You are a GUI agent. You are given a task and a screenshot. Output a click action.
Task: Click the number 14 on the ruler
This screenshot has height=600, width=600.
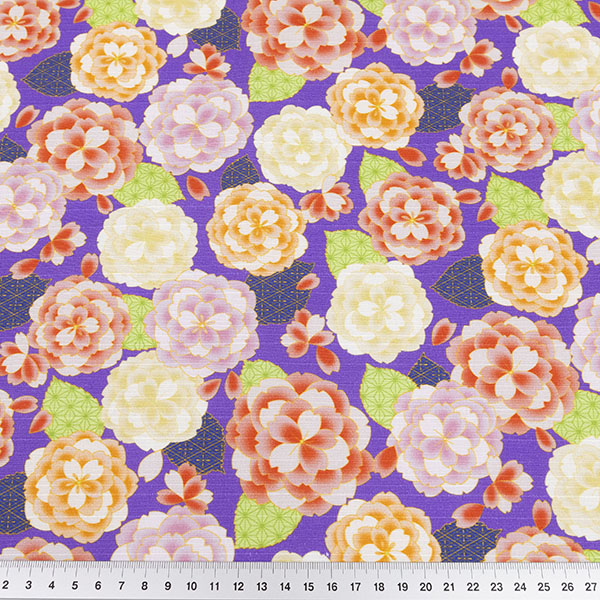tap(285, 586)
